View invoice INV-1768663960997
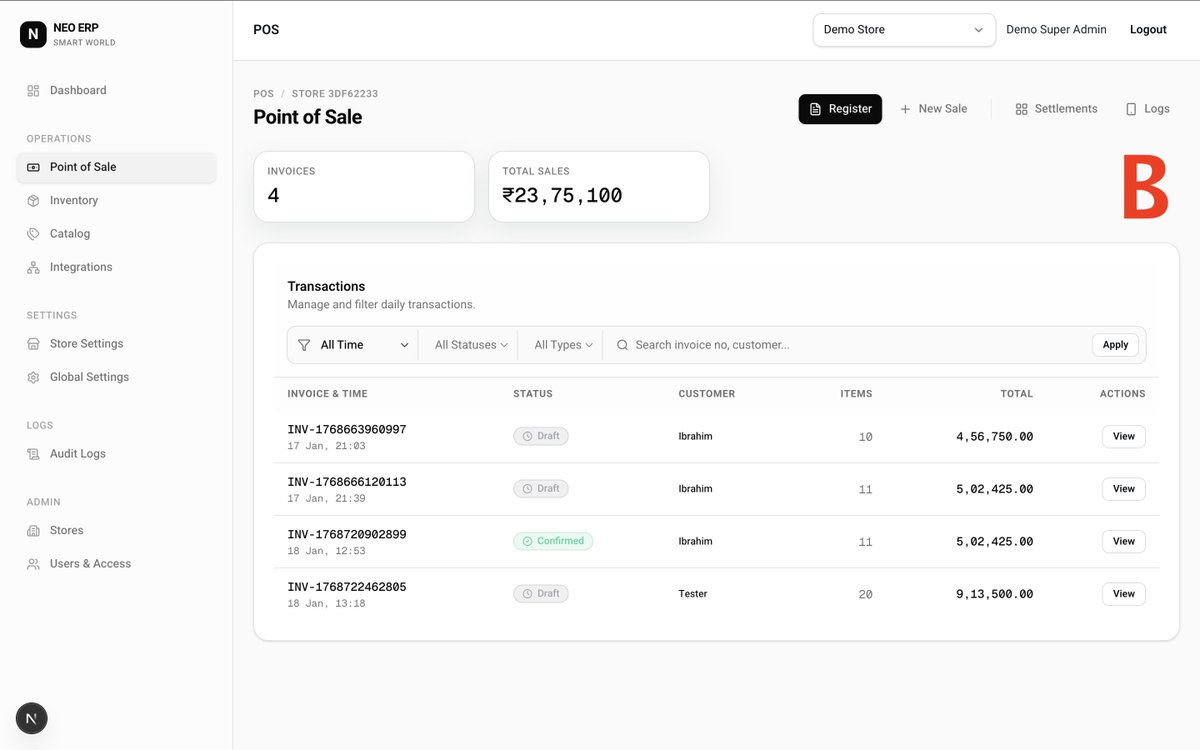 point(1124,437)
